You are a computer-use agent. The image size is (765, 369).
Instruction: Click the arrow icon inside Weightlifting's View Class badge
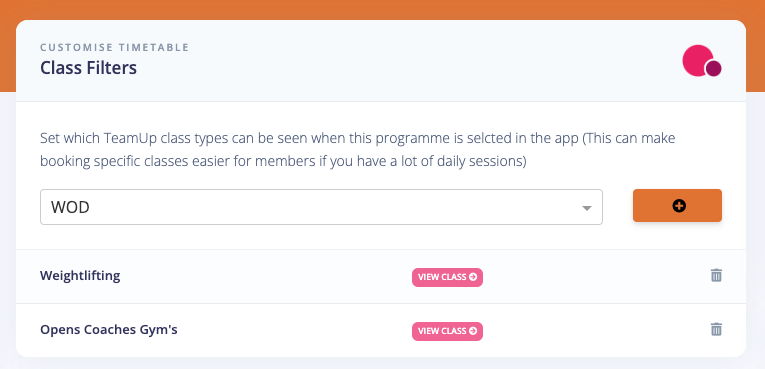pos(473,277)
